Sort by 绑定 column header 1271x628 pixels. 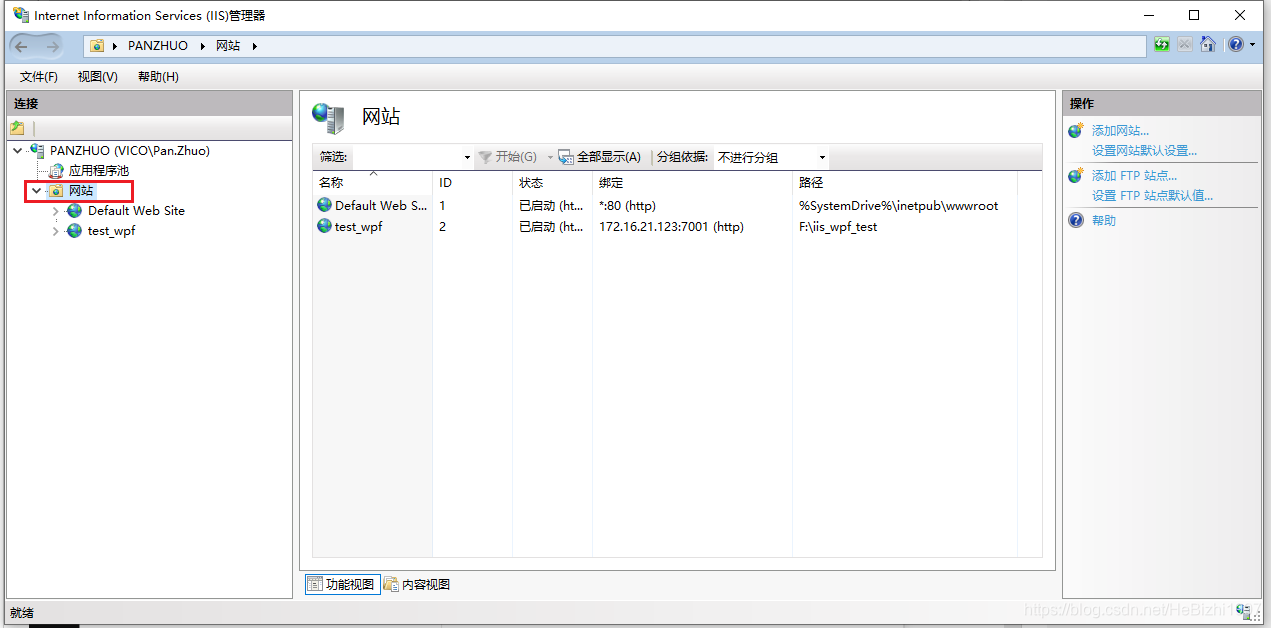pyautogui.click(x=692, y=183)
